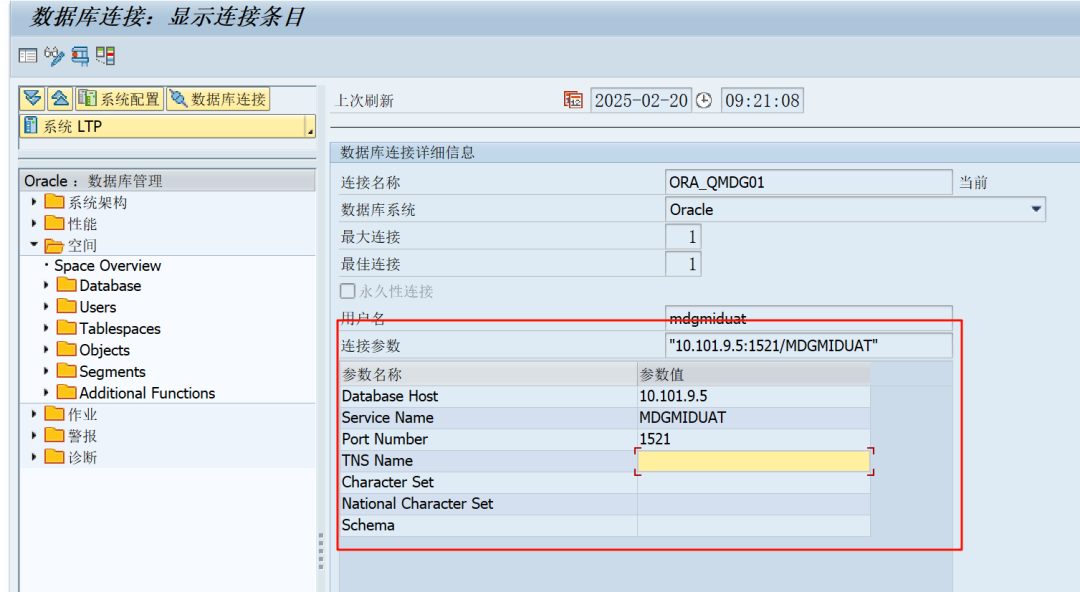
Task: Click the refresh time field 09:21:08
Action: pyautogui.click(x=762, y=101)
